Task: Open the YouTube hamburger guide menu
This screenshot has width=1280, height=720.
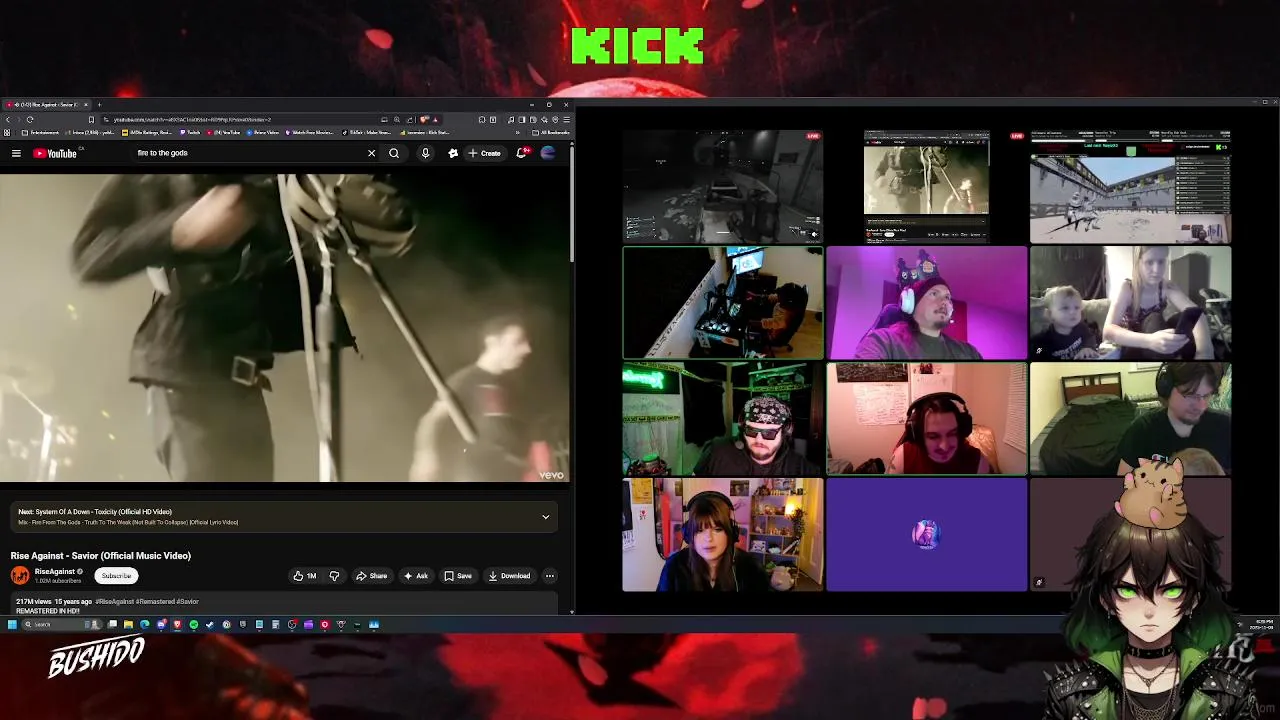Action: 16,153
